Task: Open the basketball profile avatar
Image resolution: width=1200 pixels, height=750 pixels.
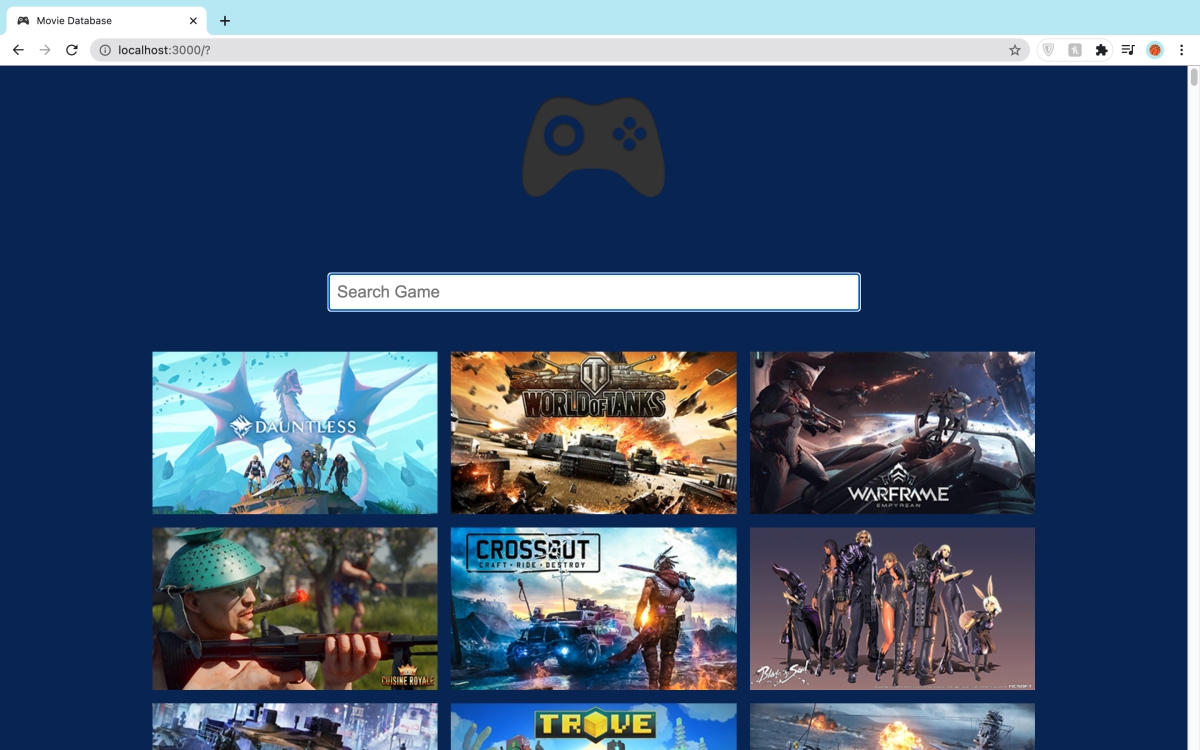Action: click(x=1155, y=50)
